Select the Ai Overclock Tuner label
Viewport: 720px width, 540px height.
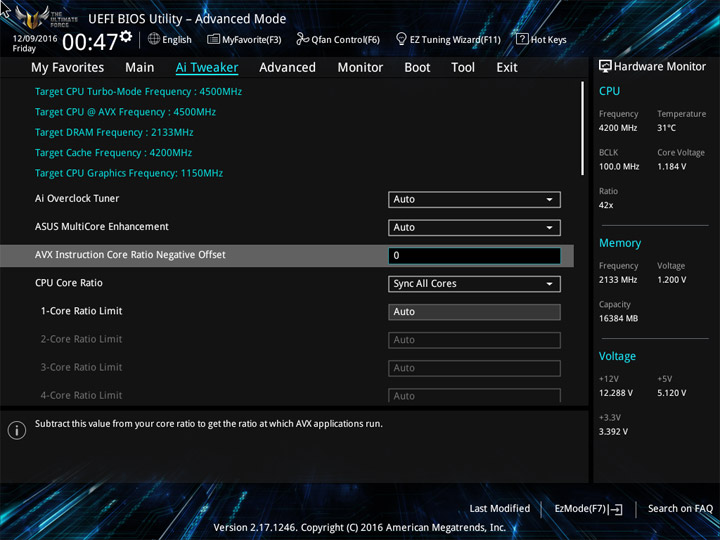[77, 198]
